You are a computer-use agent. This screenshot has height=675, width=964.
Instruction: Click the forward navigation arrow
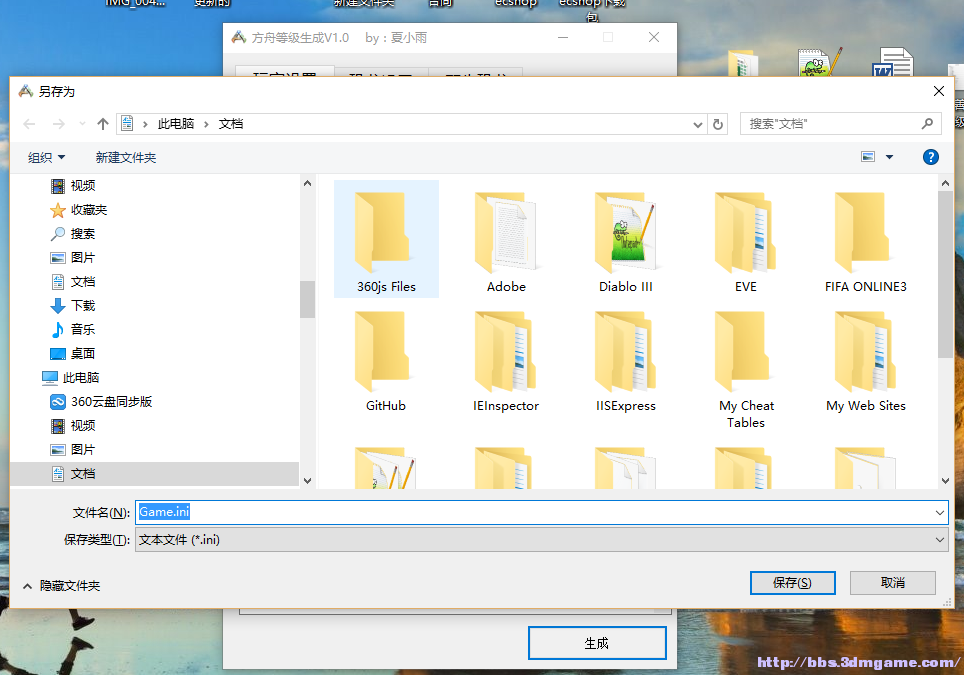click(58, 124)
